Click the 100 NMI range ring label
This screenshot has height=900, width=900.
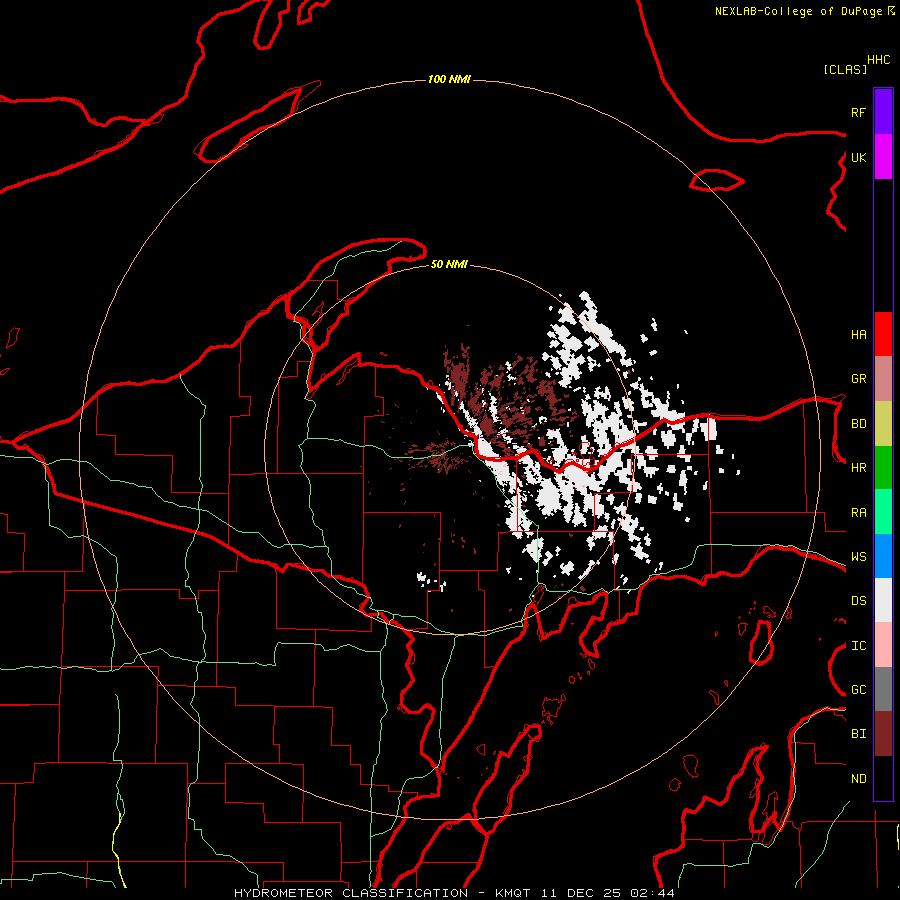(449, 79)
